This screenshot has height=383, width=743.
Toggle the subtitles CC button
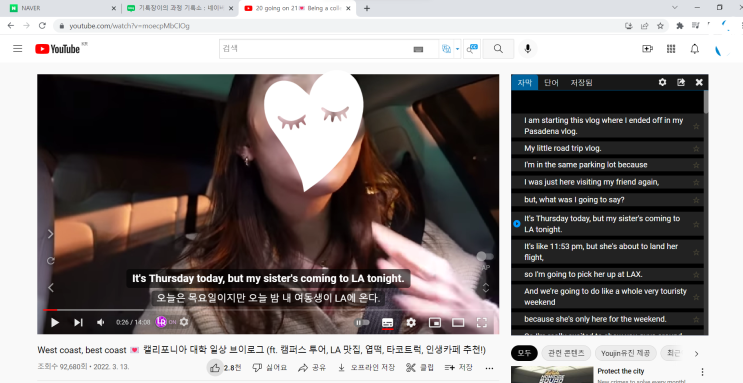coord(387,322)
